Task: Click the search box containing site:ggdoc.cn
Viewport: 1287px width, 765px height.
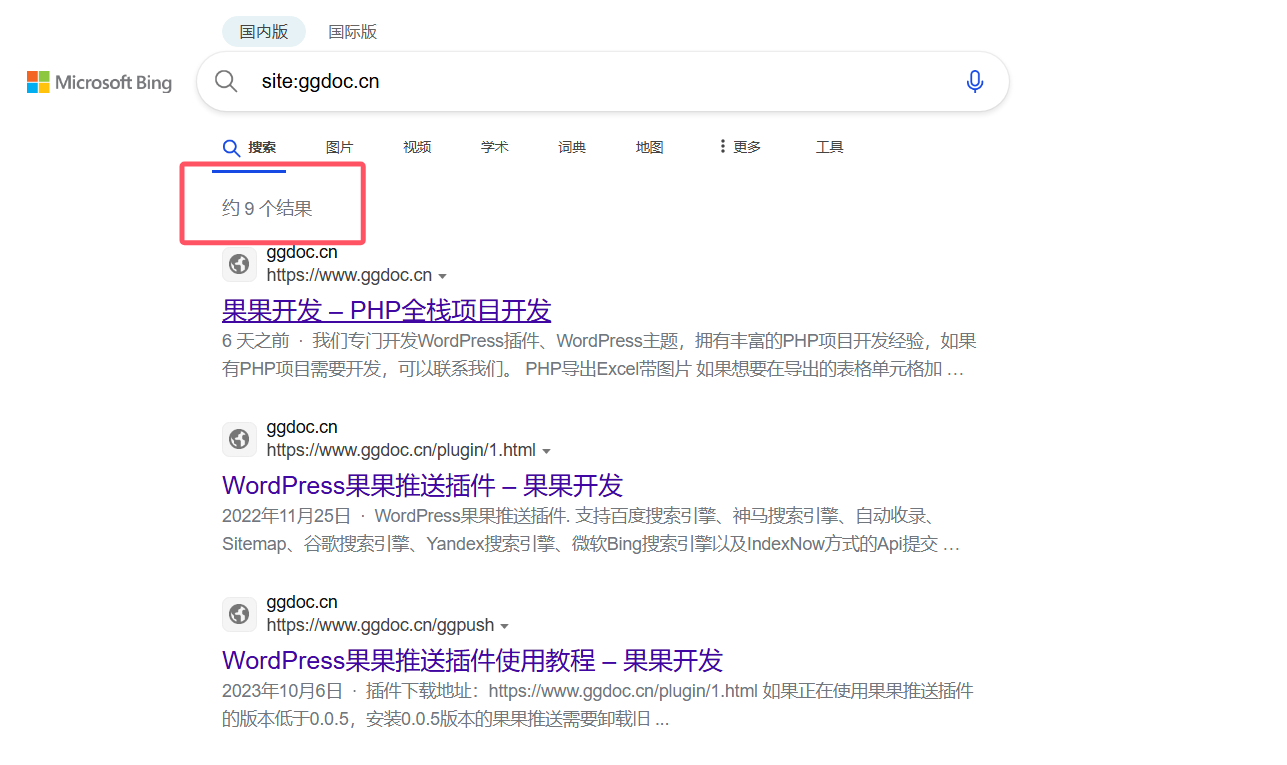Action: [603, 82]
